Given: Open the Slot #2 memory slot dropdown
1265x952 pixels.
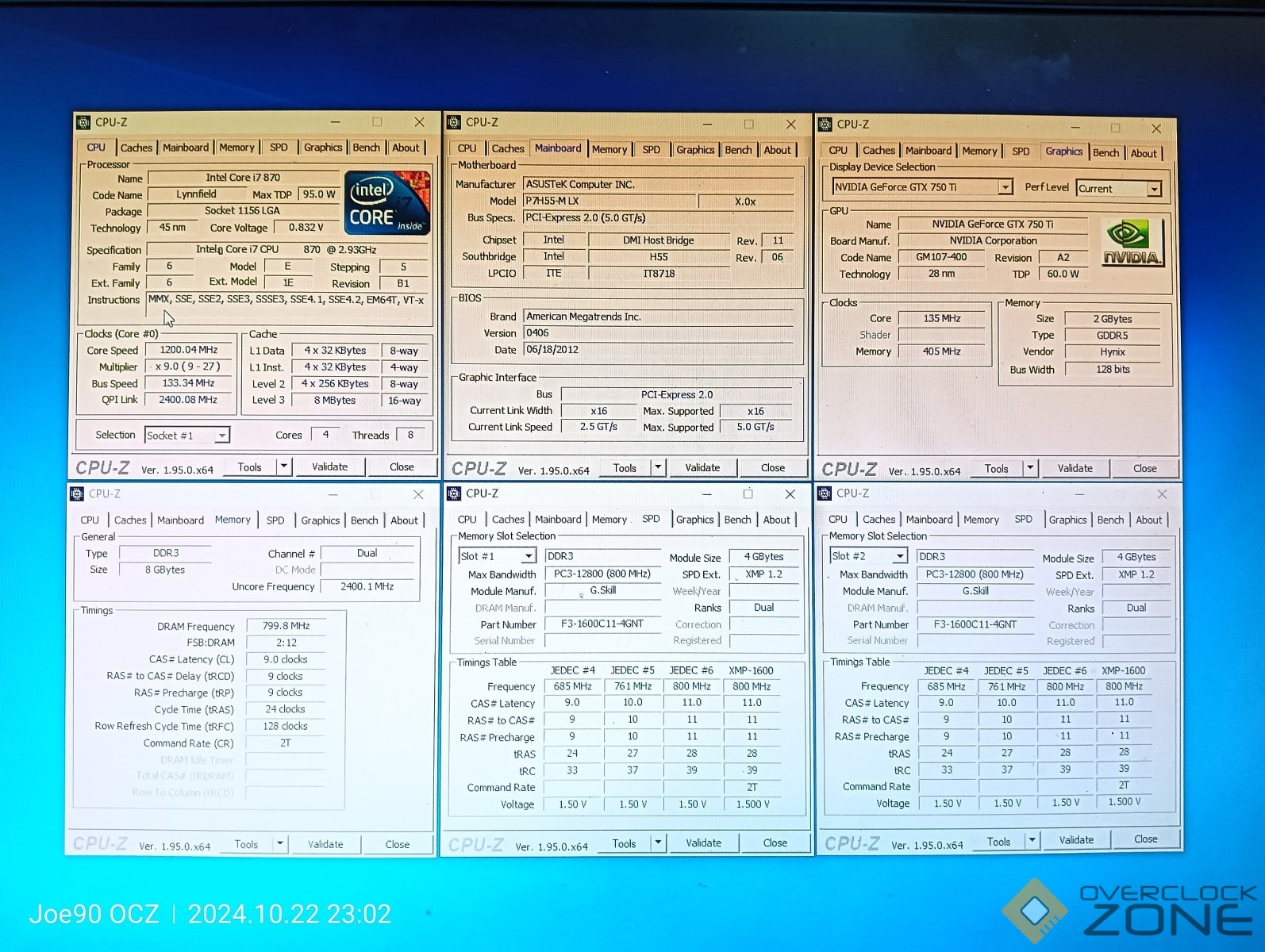Looking at the screenshot, I should [900, 556].
